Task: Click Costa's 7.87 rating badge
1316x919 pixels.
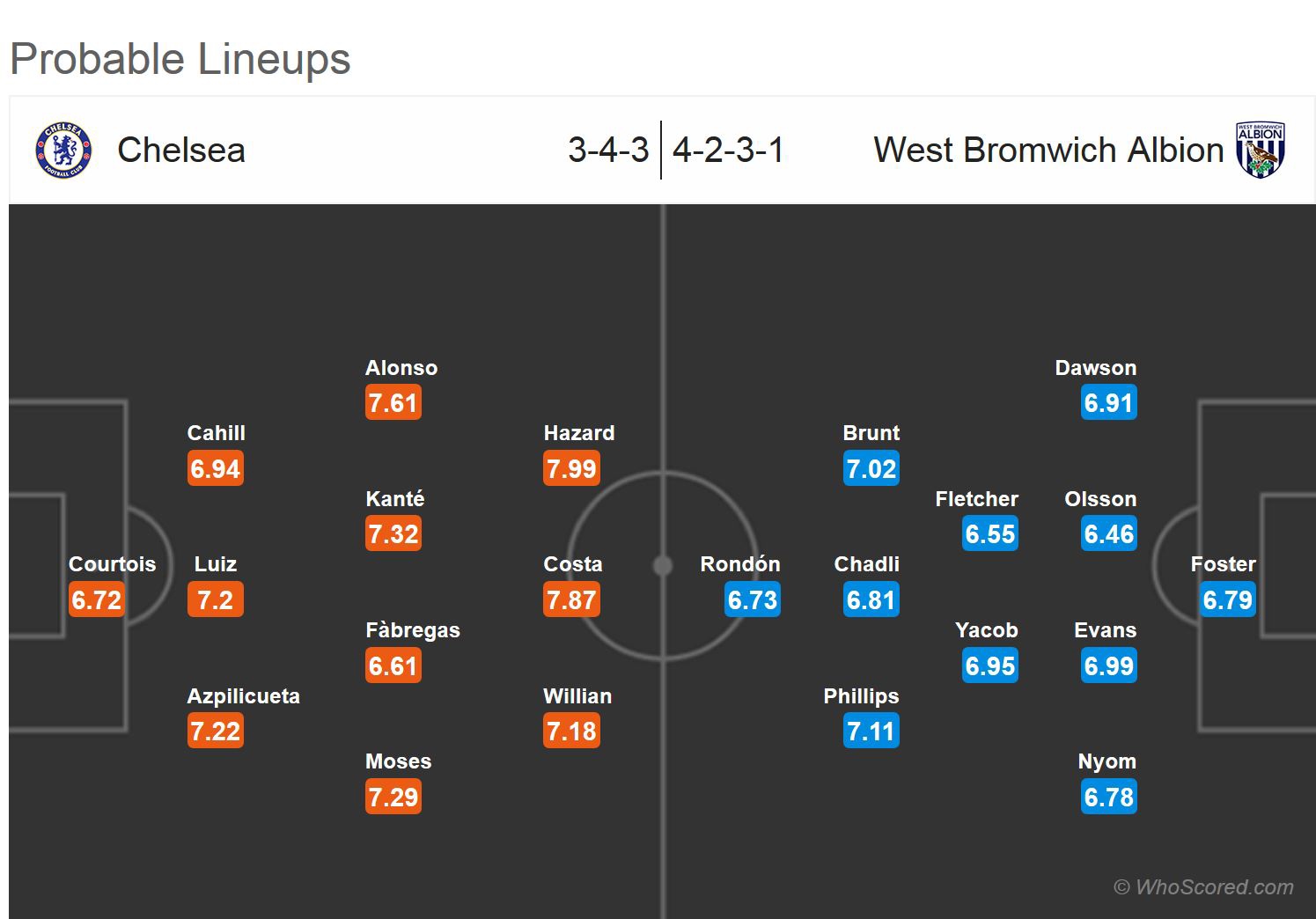Action: (x=571, y=599)
